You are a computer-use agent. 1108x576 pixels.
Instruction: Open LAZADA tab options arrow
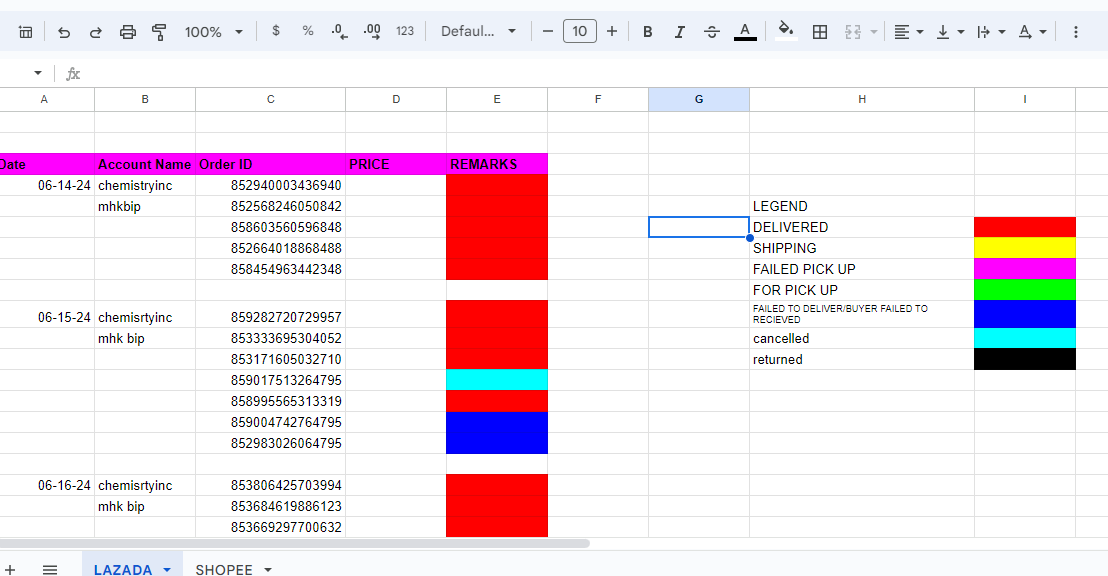tap(167, 569)
